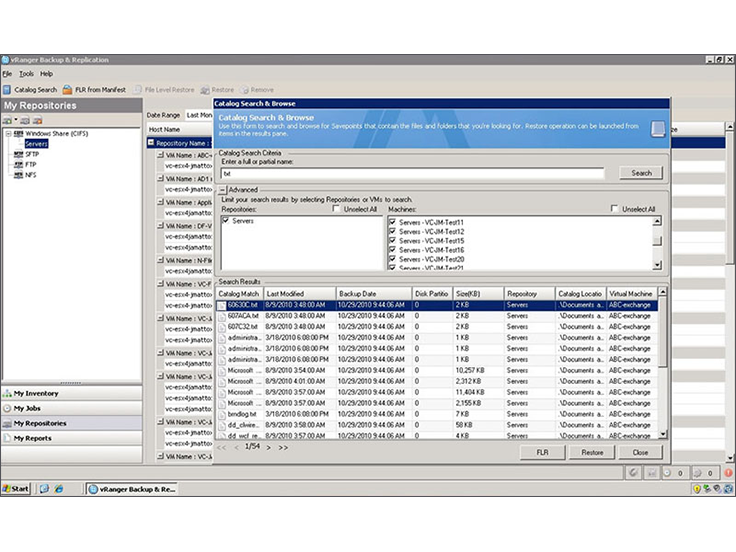Click the red alert icon in status bar
Viewport: 736px width, 552px height.
click(728, 473)
